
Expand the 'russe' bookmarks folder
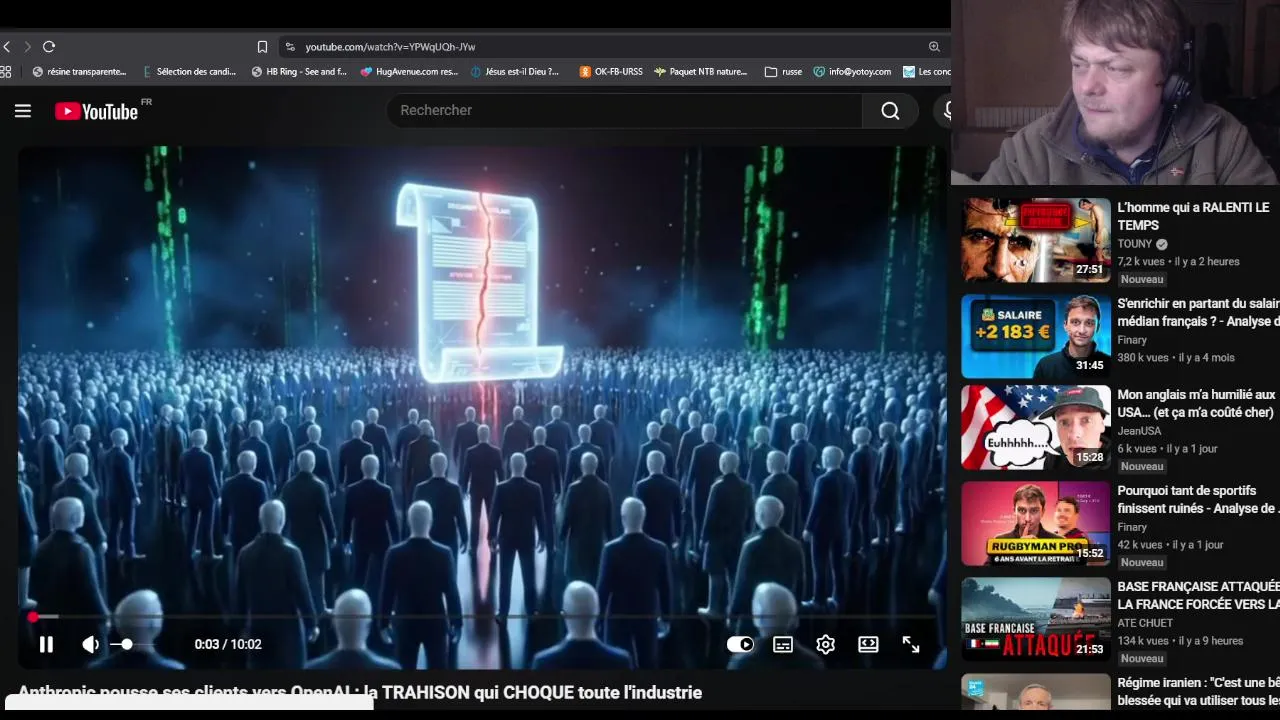tap(783, 72)
